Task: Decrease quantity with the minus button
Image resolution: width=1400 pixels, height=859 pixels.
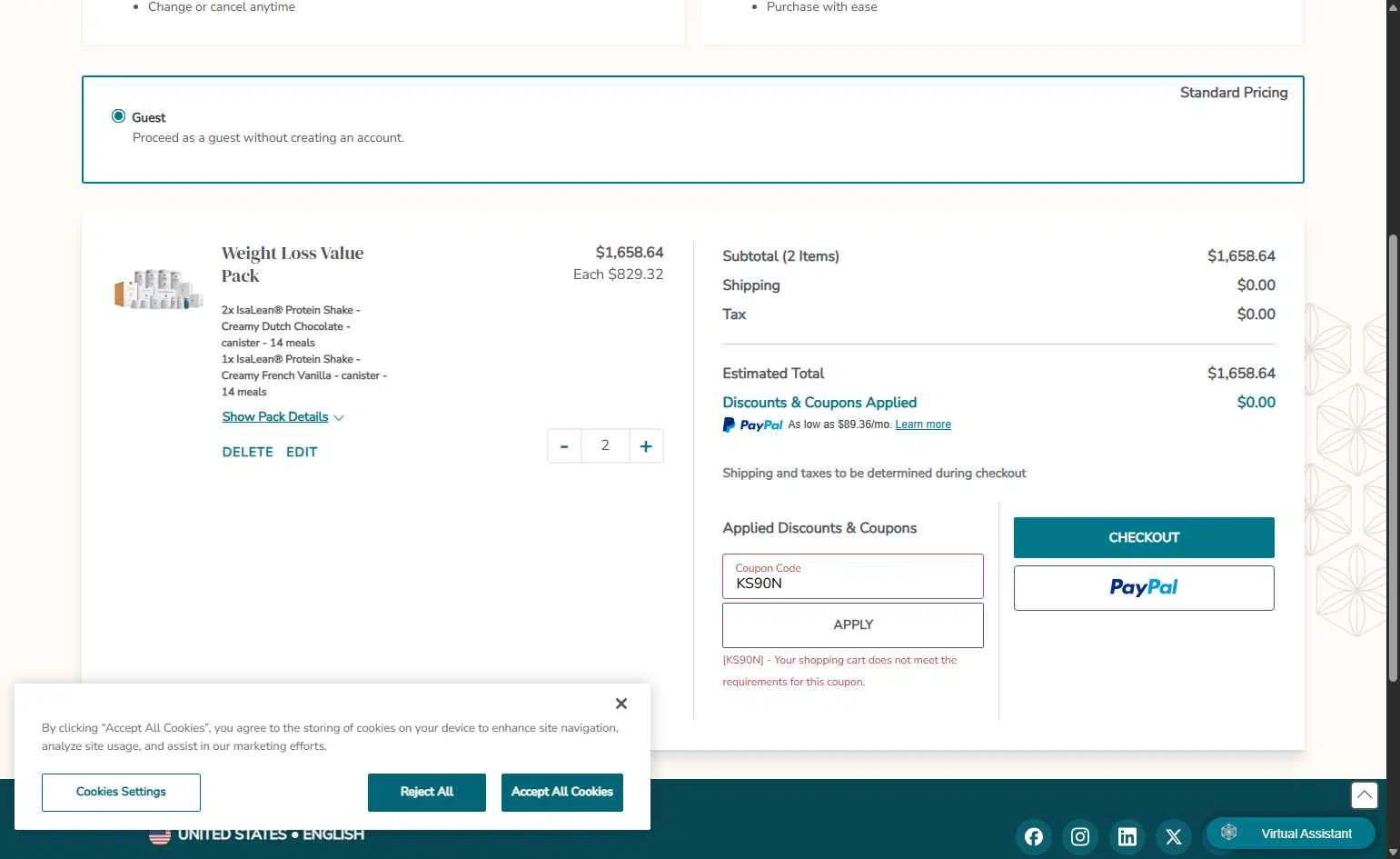Action: (564, 446)
